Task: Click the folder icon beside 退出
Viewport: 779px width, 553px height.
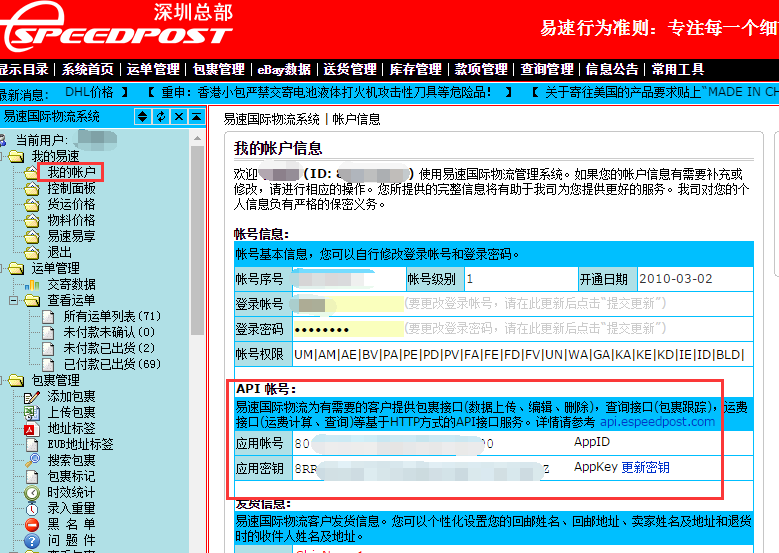Action: 32,252
